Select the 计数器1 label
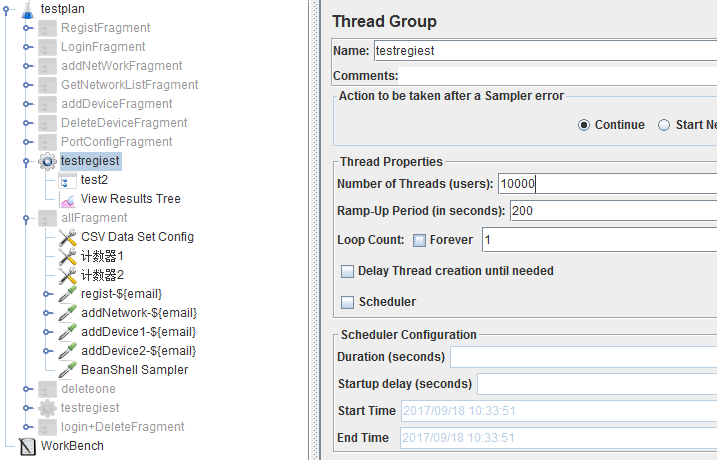Viewport: 717px width, 460px height. (102, 256)
